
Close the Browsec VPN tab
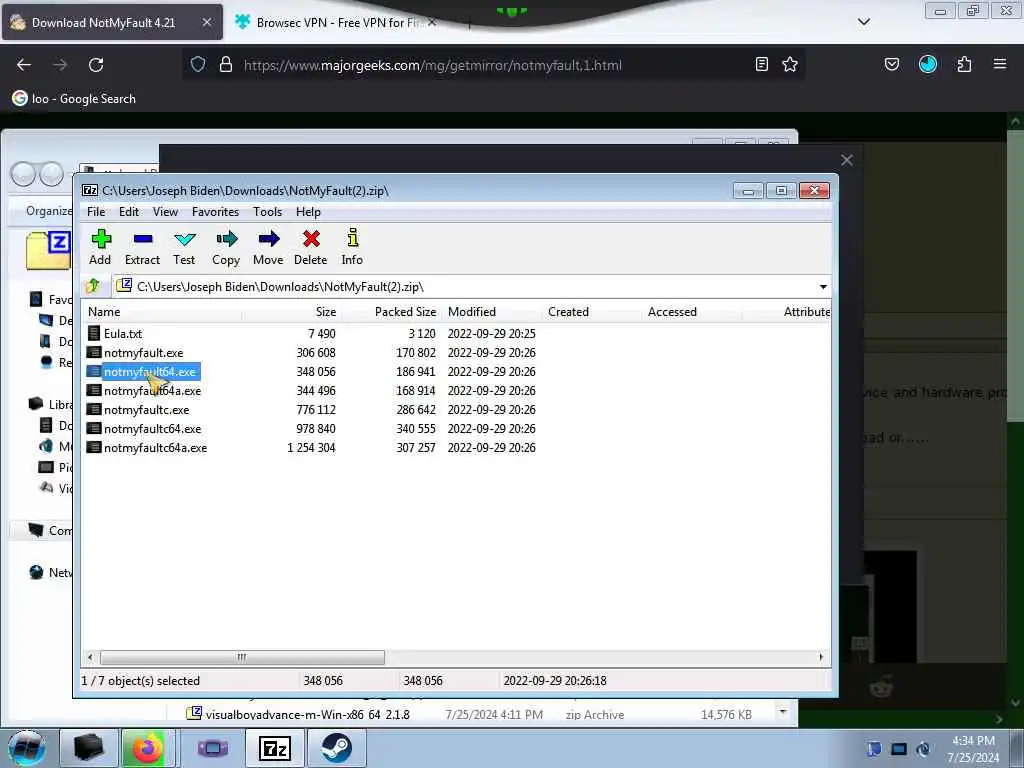[432, 22]
